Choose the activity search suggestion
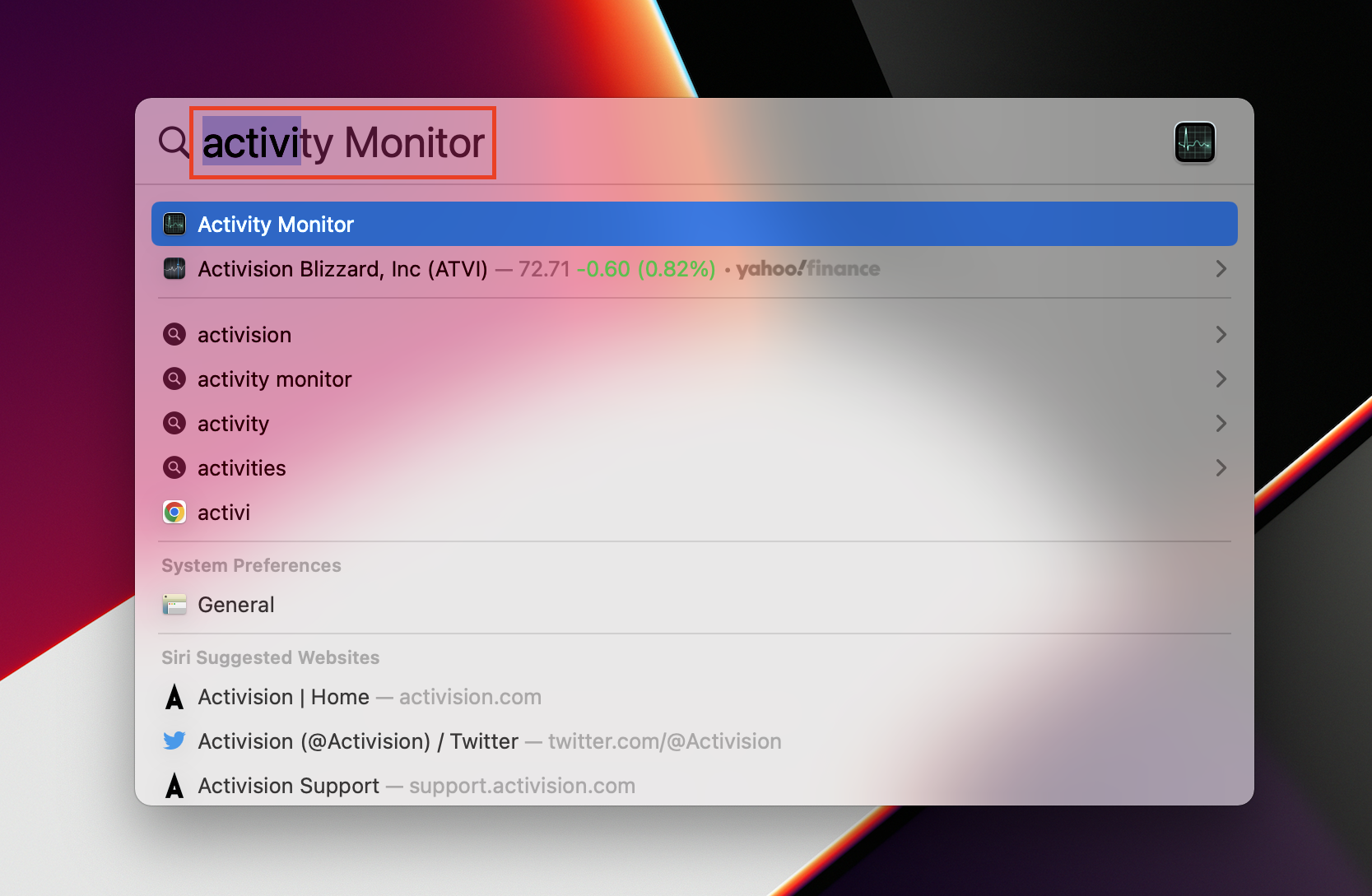This screenshot has width=1372, height=896. [695, 423]
